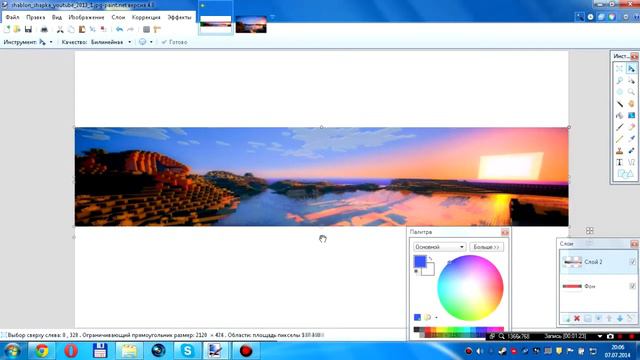The height and width of the screenshot is (360, 640).
Task: Select the Pan hand tool
Action: click(631, 104)
